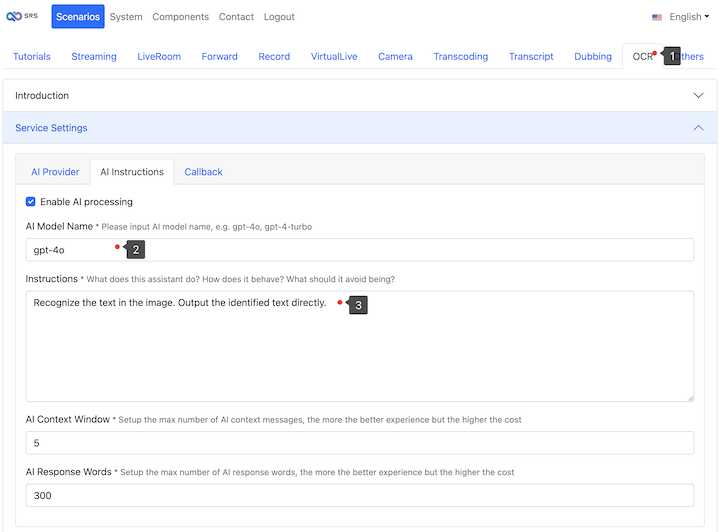Expand the Introduction section chevron
The height and width of the screenshot is (532, 720).
[698, 96]
